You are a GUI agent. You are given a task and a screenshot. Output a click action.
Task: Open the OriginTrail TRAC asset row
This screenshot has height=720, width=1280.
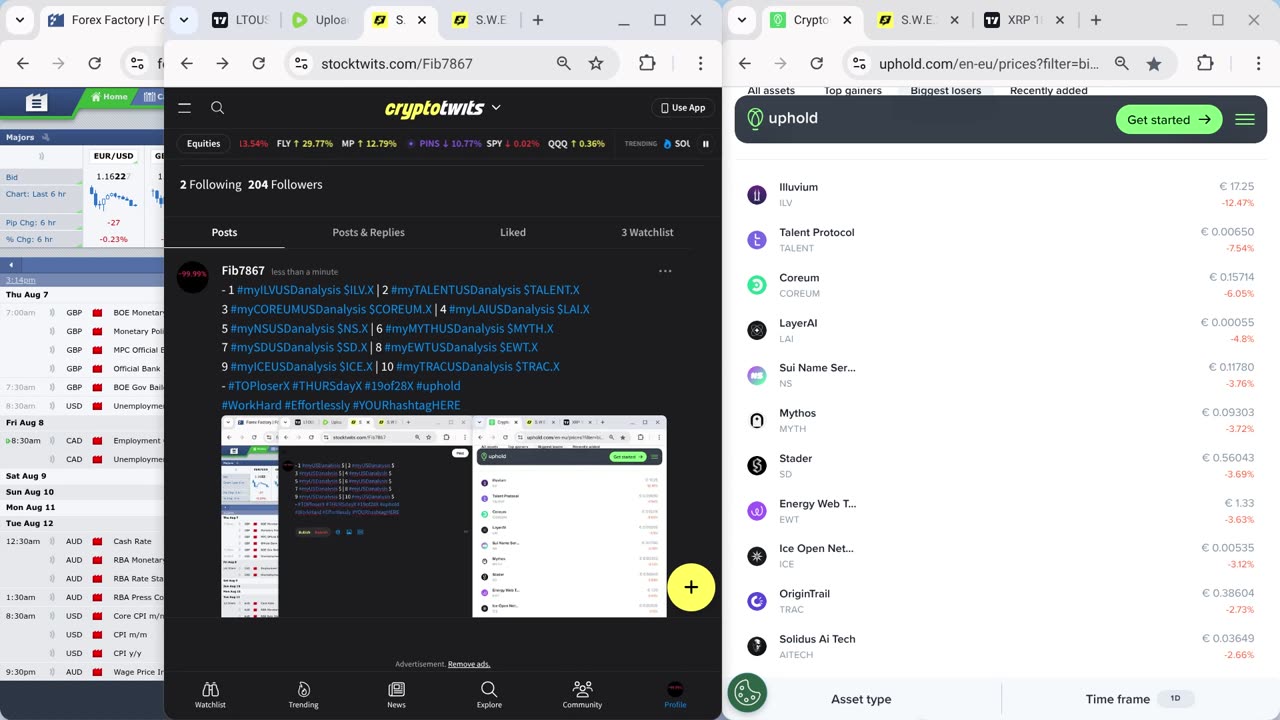click(x=1000, y=601)
